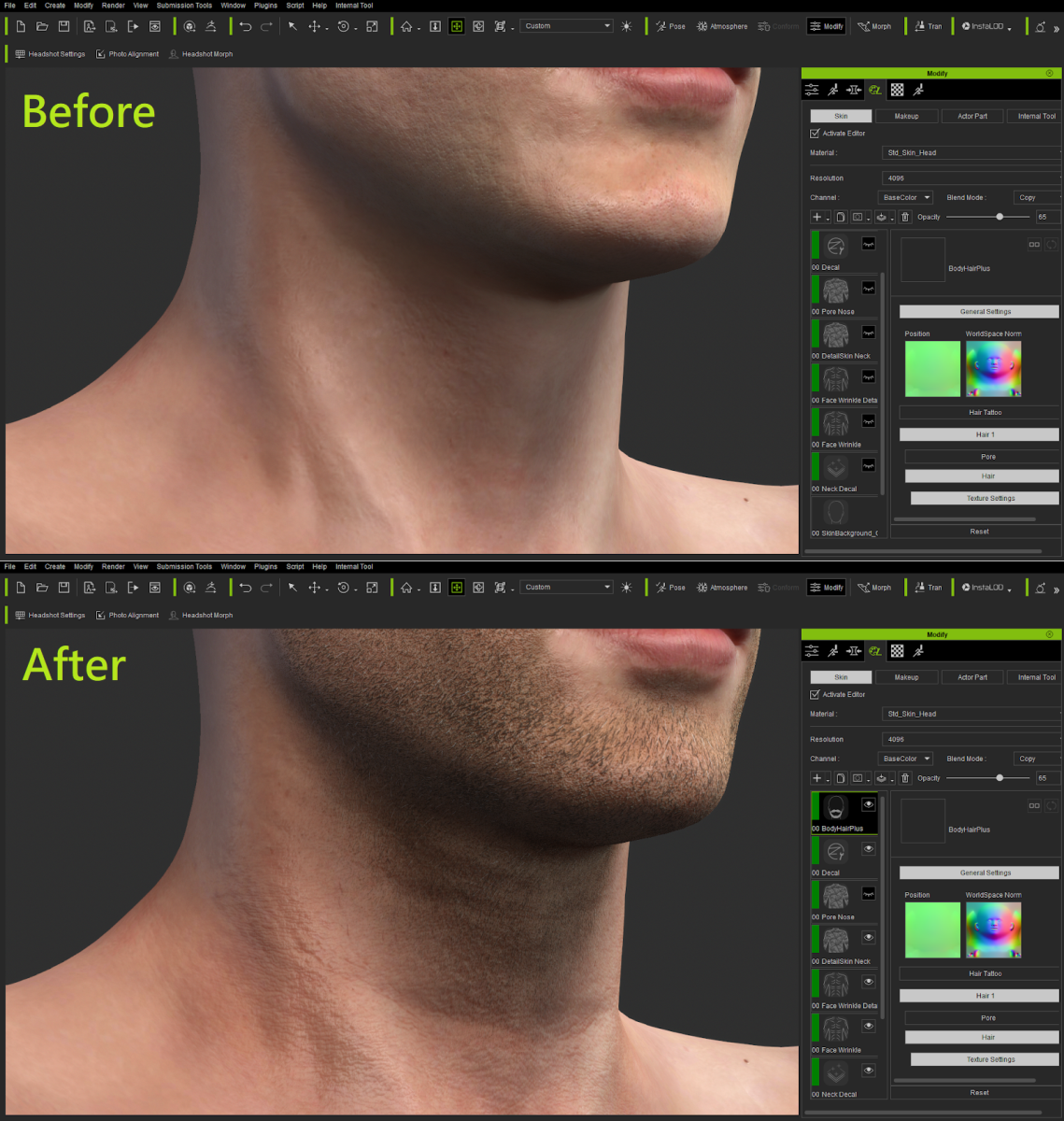Select the WorldSpace Norm thumbnail in the After panel

[x=993, y=929]
